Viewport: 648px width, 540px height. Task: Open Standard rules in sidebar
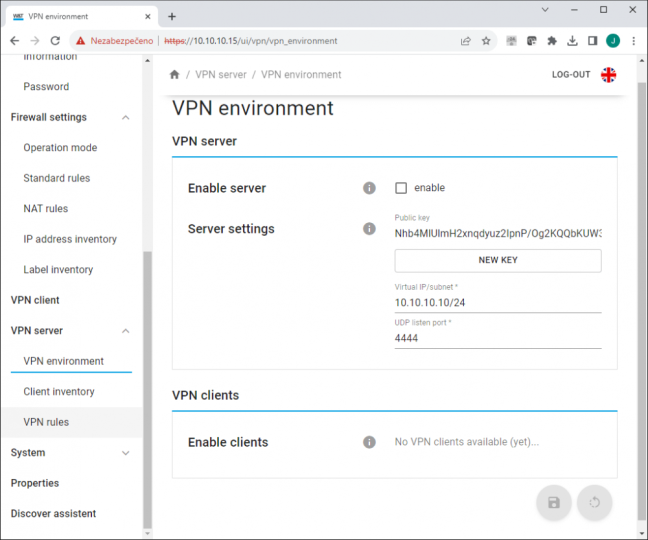57,178
